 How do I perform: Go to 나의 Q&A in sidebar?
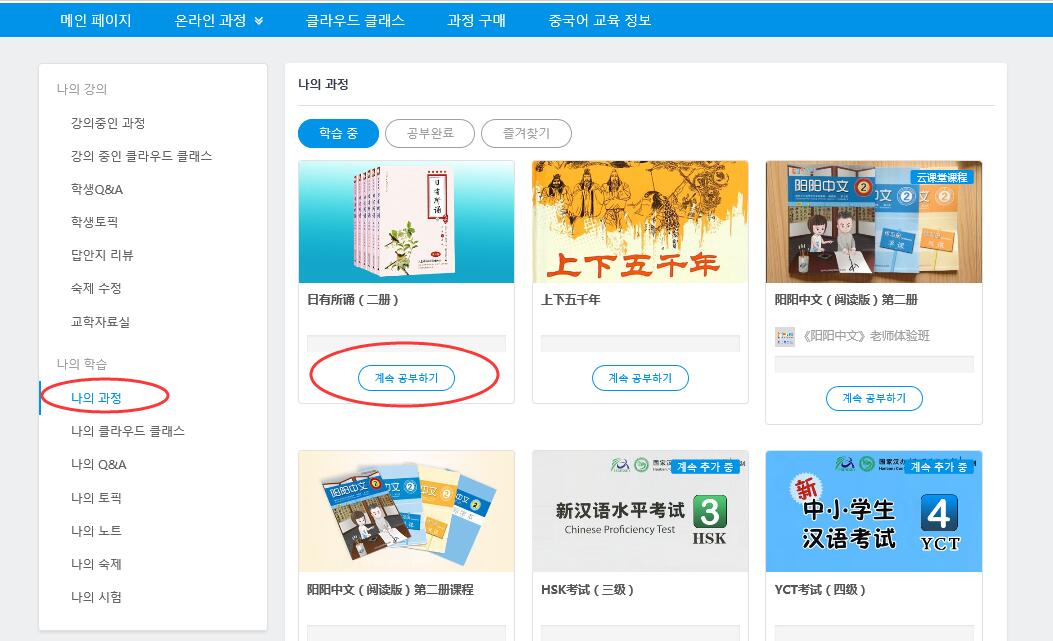99,464
